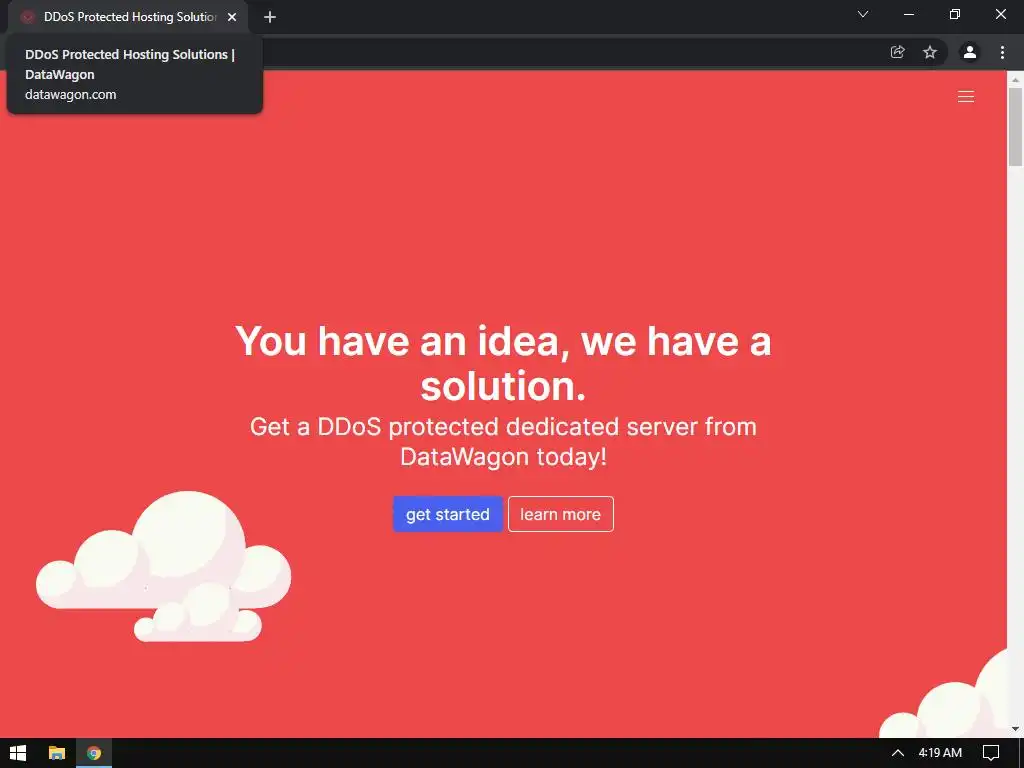Image resolution: width=1024 pixels, height=768 pixels.
Task: Select the DDoS Protected Hosting Solutions tab
Action: [x=127, y=17]
